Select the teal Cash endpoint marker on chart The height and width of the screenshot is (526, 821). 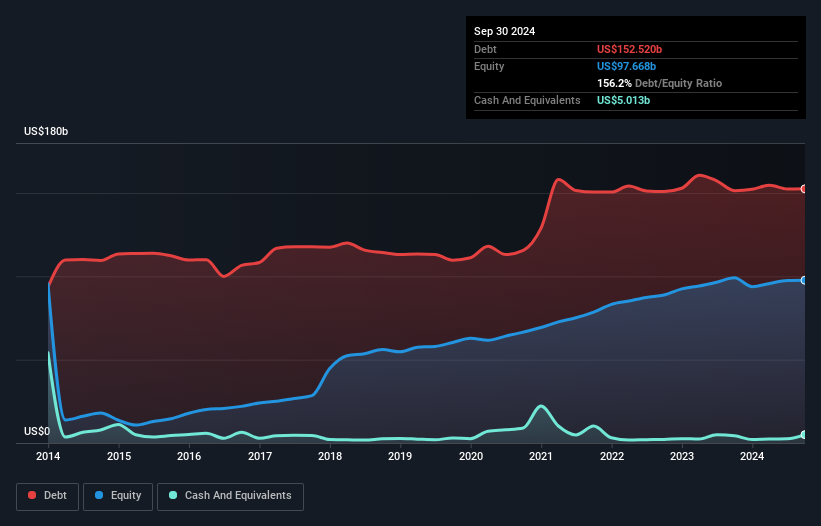(x=804, y=435)
